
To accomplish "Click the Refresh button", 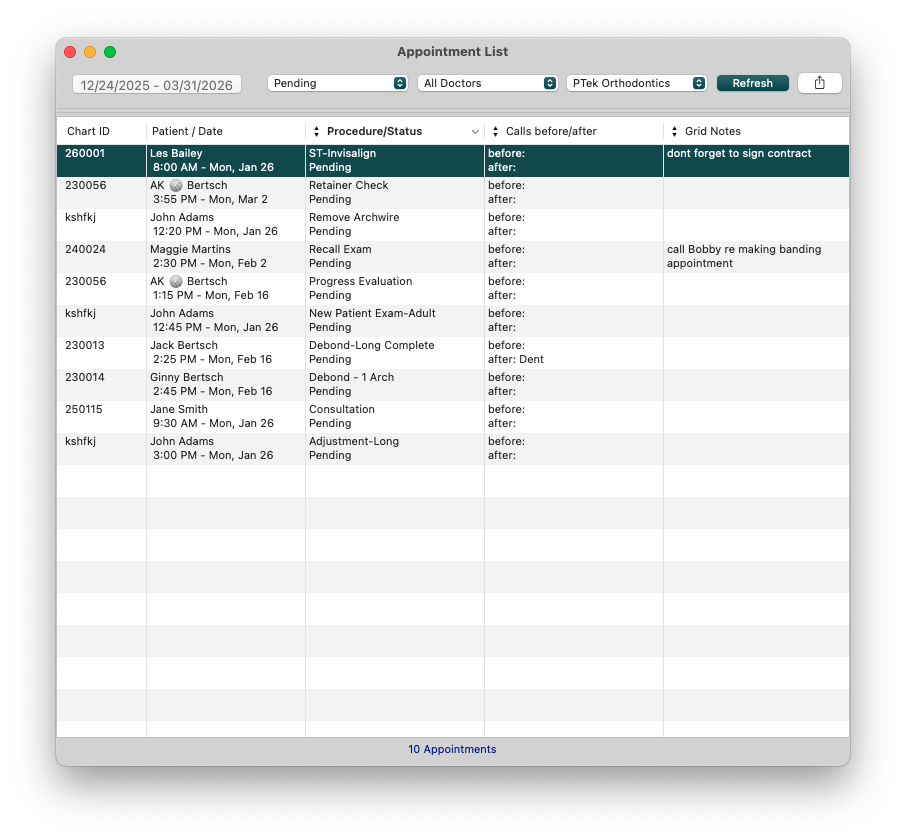I will click(x=752, y=83).
